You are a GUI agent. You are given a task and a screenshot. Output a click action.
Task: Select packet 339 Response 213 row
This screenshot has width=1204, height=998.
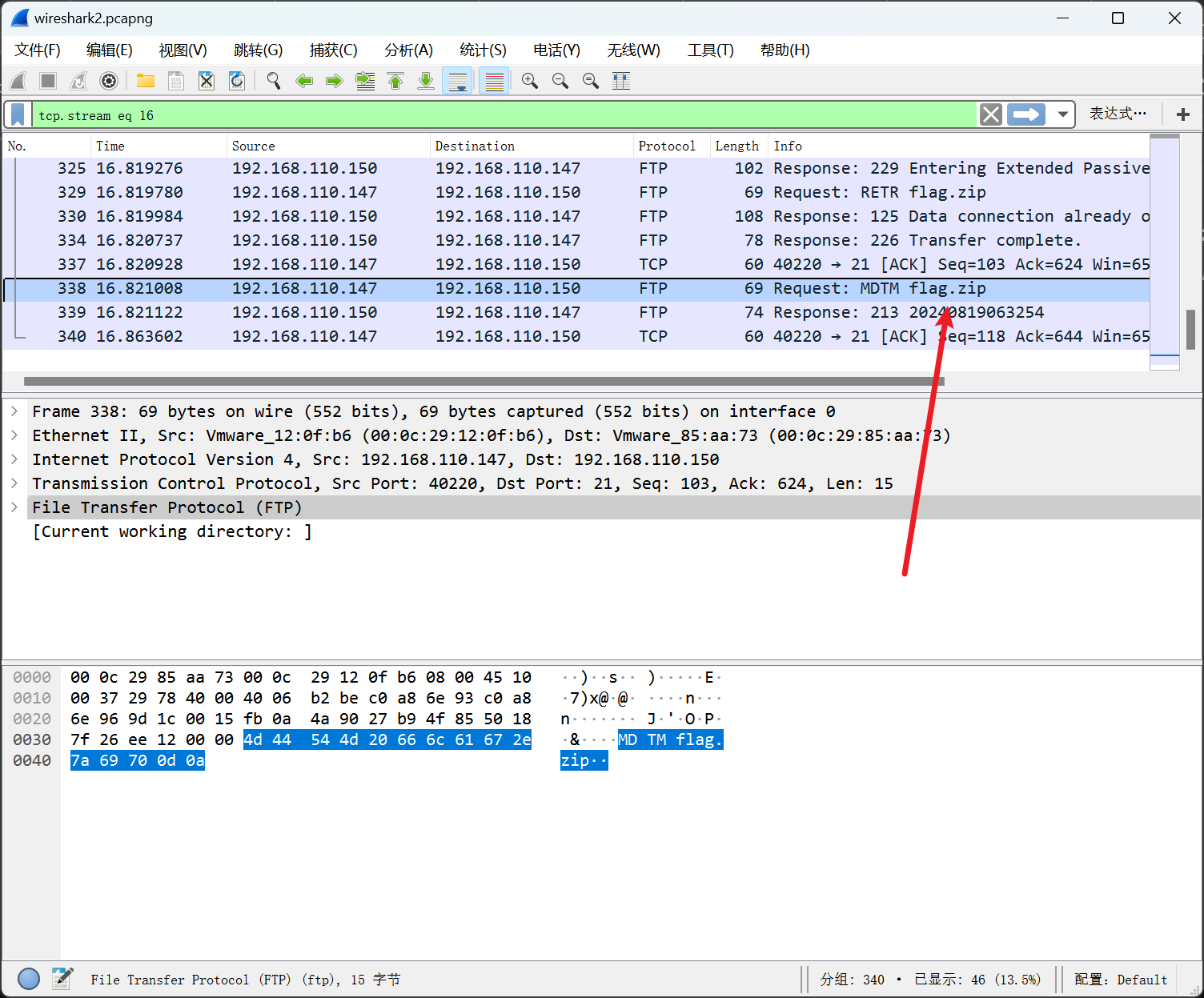pyautogui.click(x=576, y=312)
